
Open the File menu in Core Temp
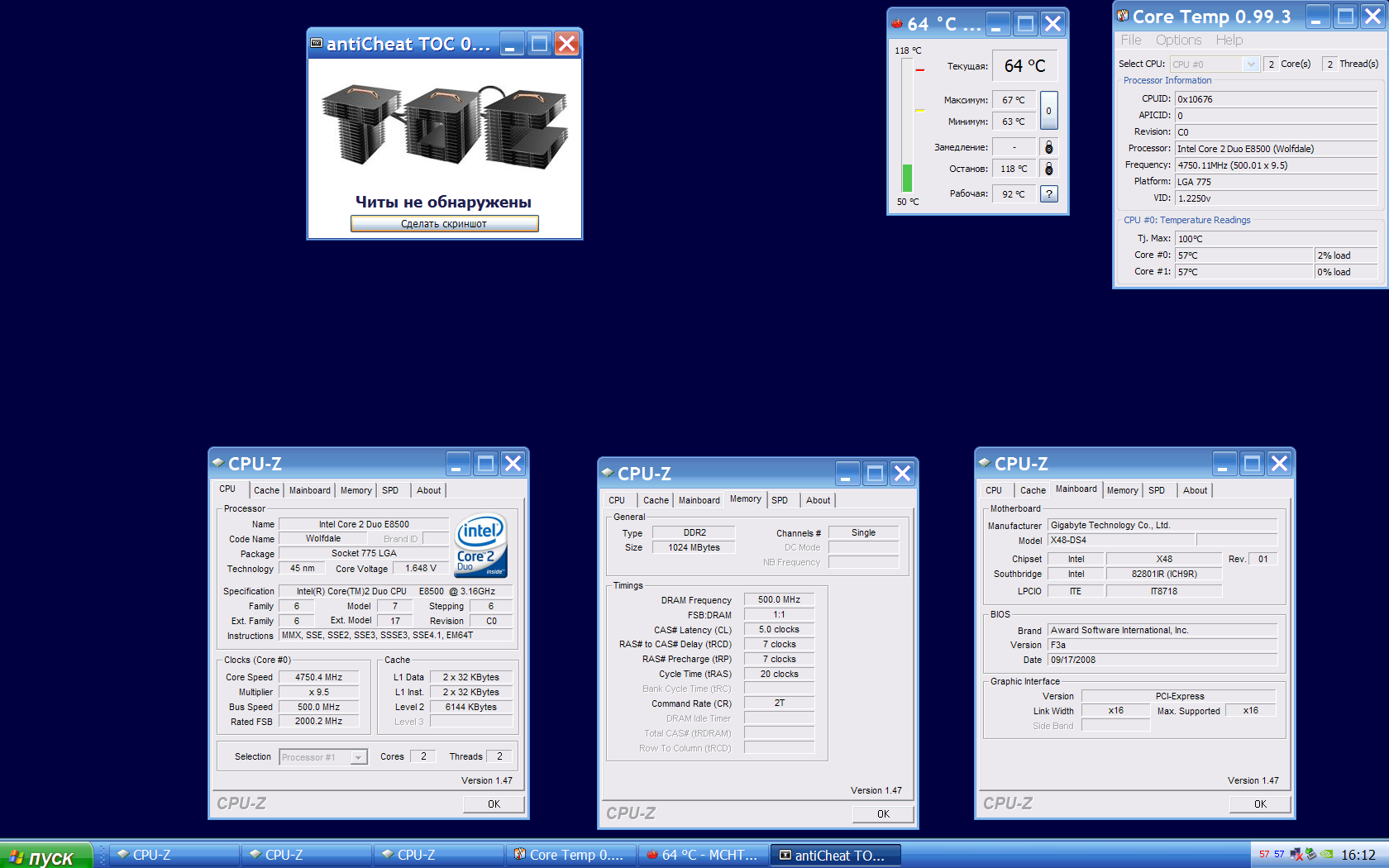click(x=1130, y=40)
